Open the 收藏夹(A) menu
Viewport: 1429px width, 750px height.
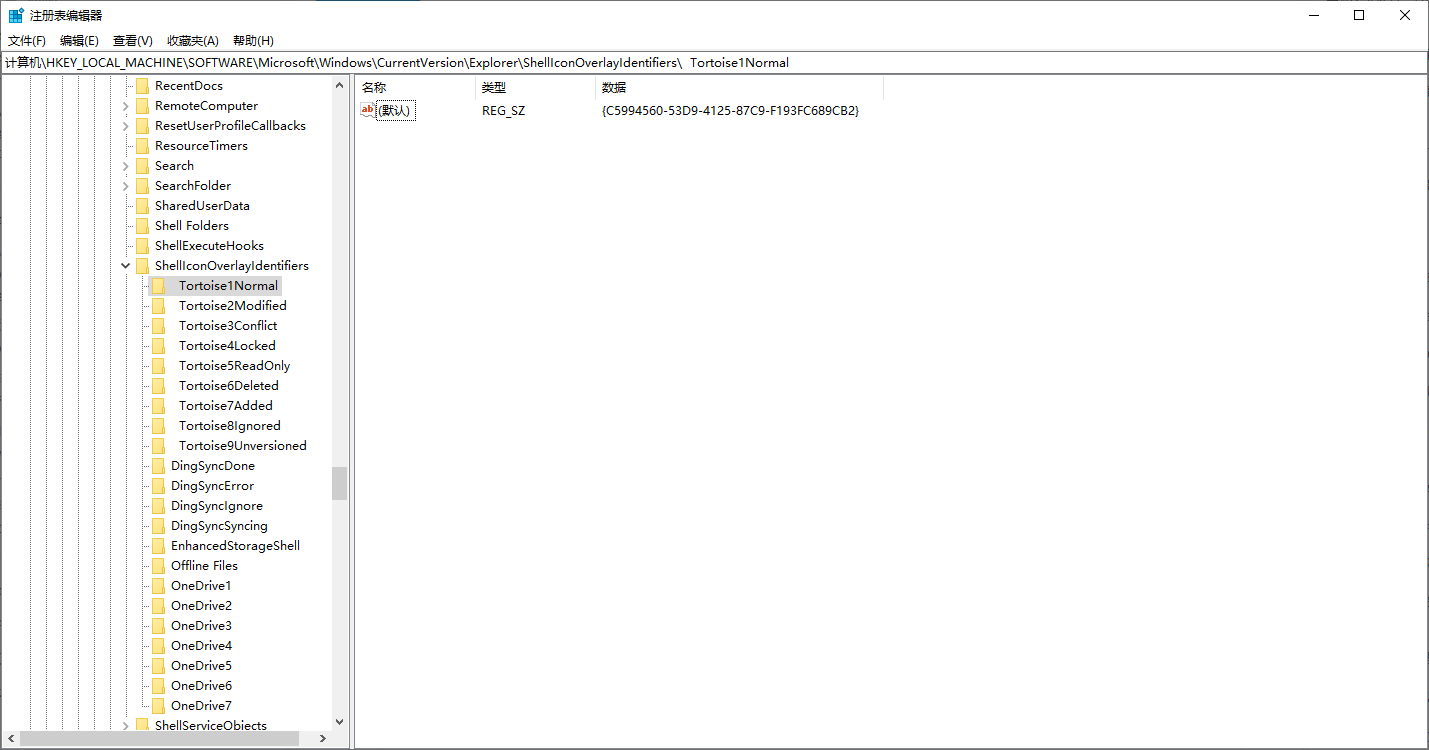click(x=192, y=41)
